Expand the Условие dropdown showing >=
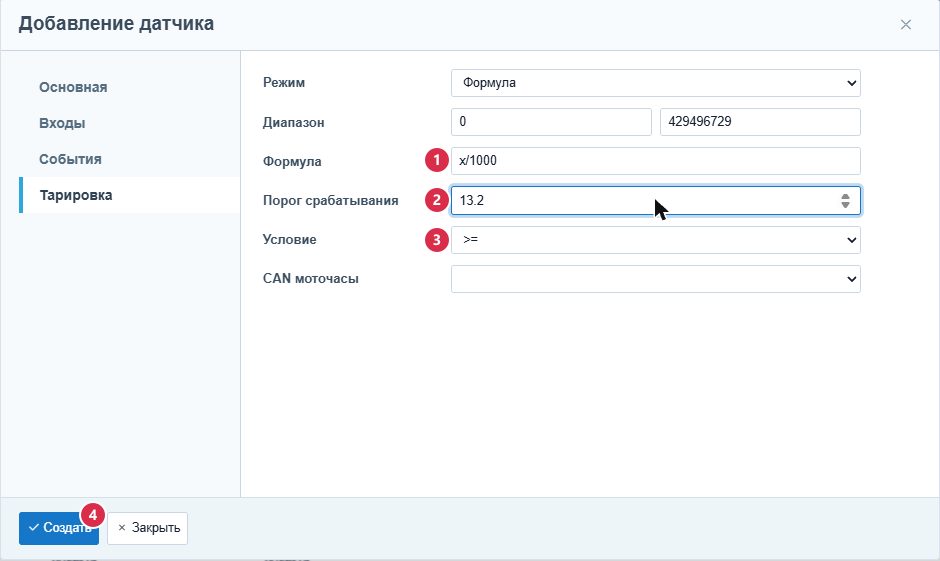Viewport: 940px width, 561px height. tap(655, 240)
